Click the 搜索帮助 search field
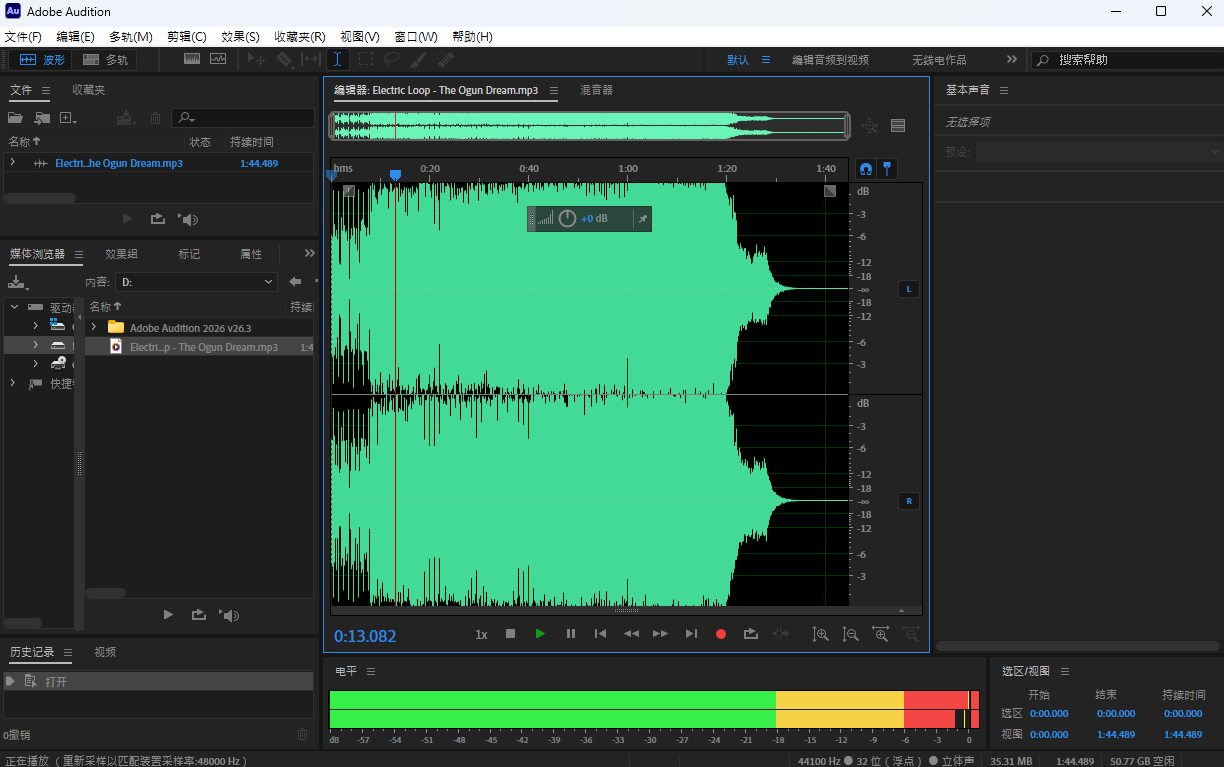Viewport: 1224px width, 767px height. coord(1126,60)
